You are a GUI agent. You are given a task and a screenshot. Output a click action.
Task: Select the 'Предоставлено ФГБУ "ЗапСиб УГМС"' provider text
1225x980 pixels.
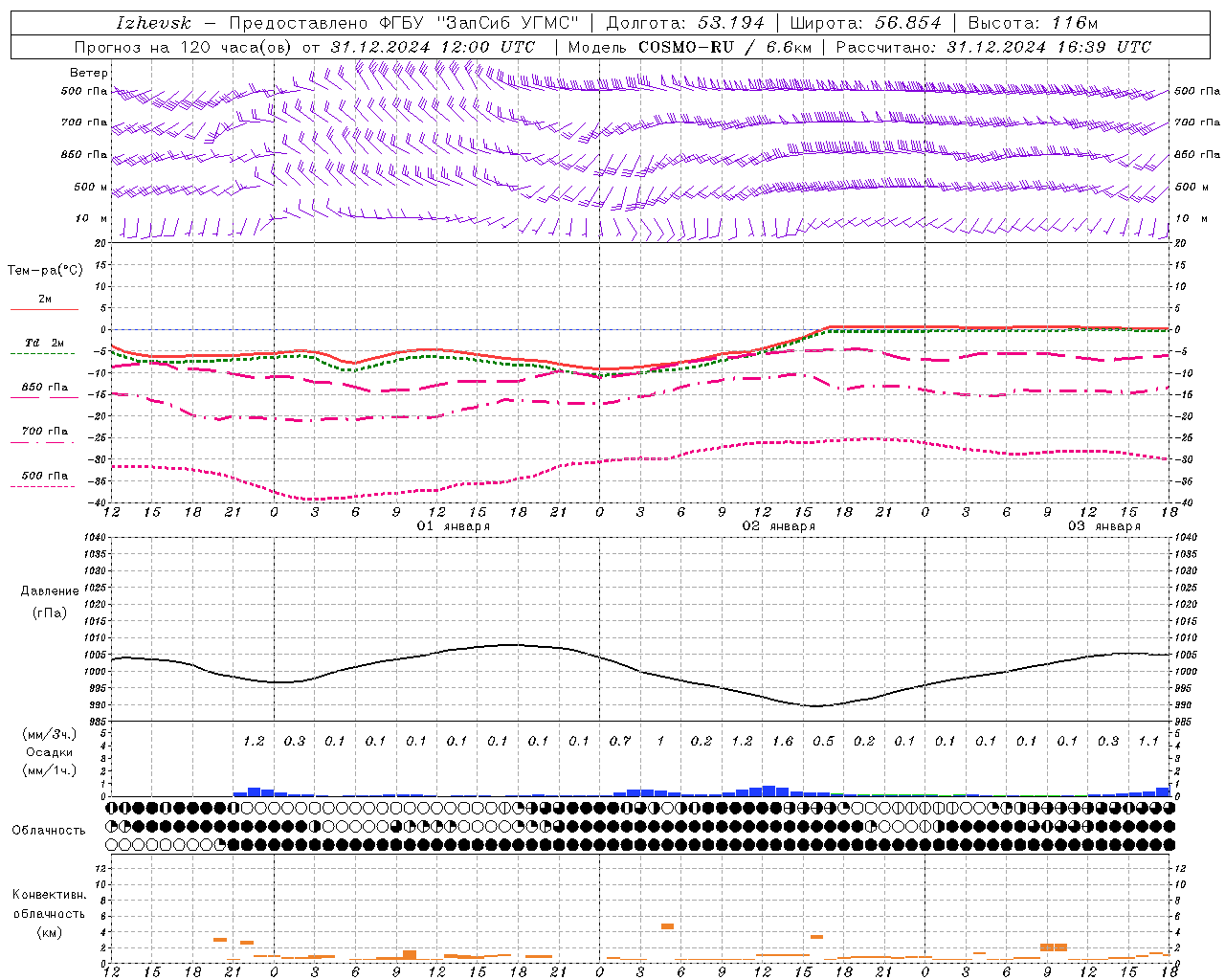pos(404,23)
